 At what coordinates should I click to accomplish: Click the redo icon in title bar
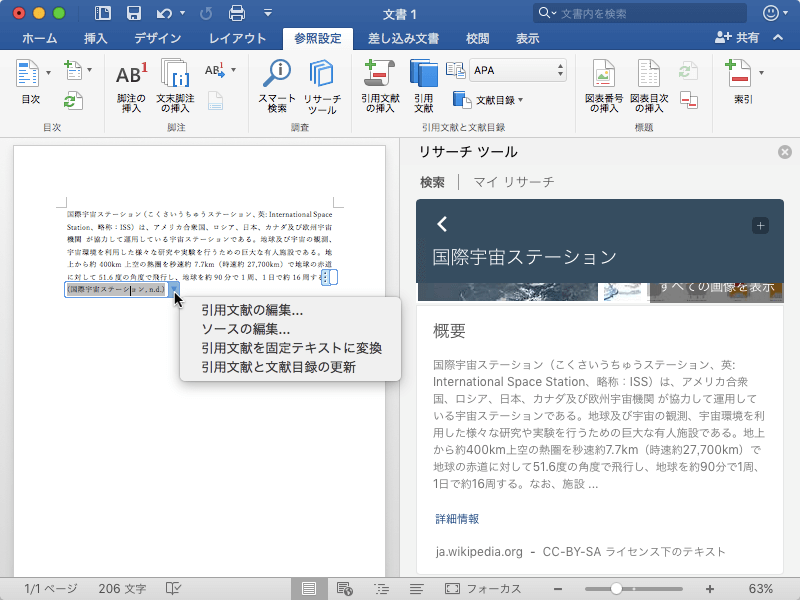point(206,13)
